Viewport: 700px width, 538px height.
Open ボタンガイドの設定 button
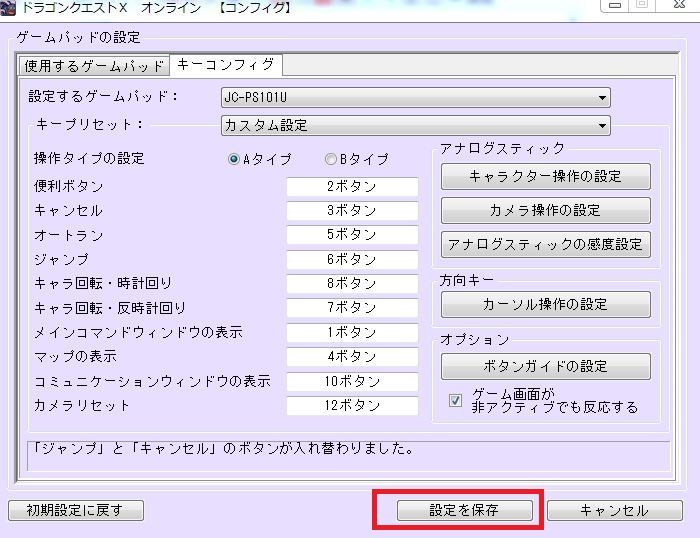point(546,367)
